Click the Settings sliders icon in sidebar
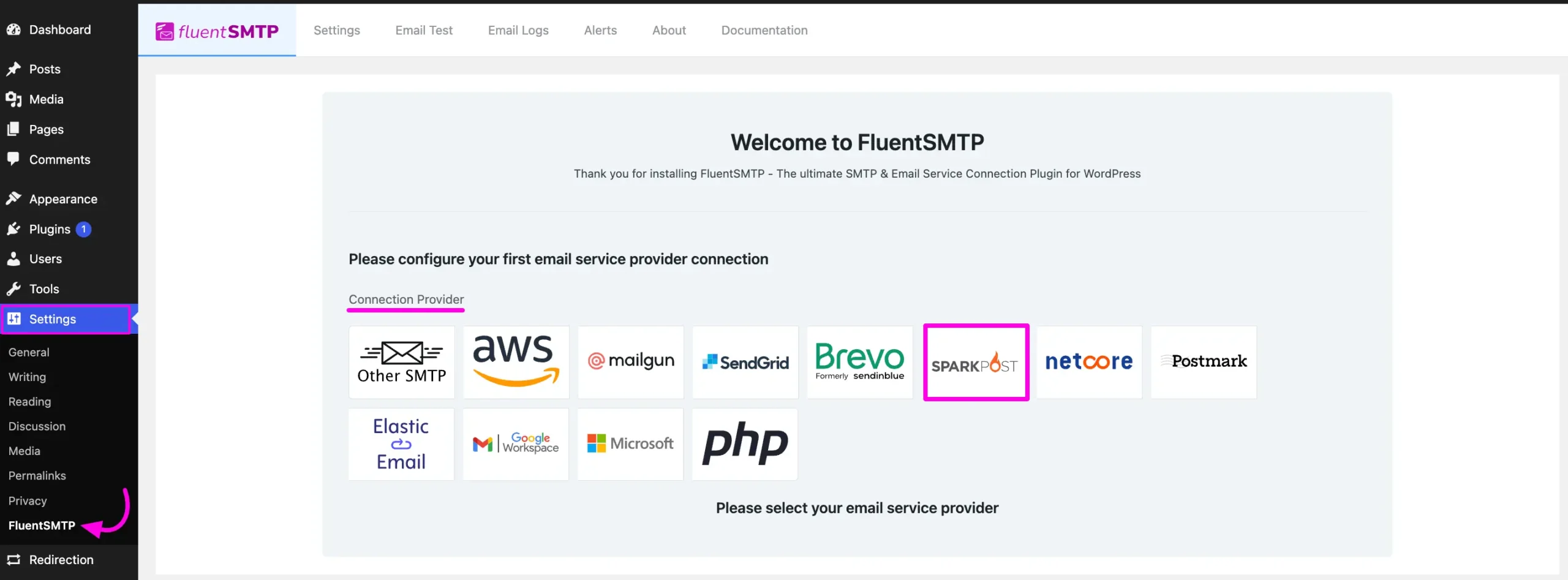Screen dimensions: 1568x580 pos(14,318)
